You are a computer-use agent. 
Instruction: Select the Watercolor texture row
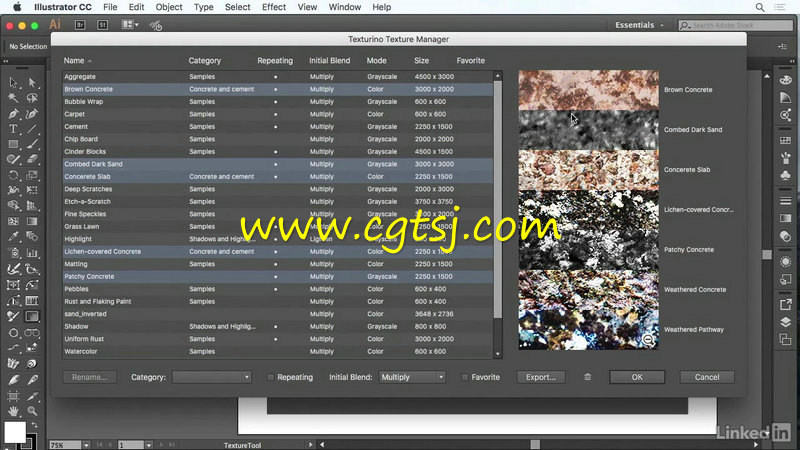tap(278, 352)
